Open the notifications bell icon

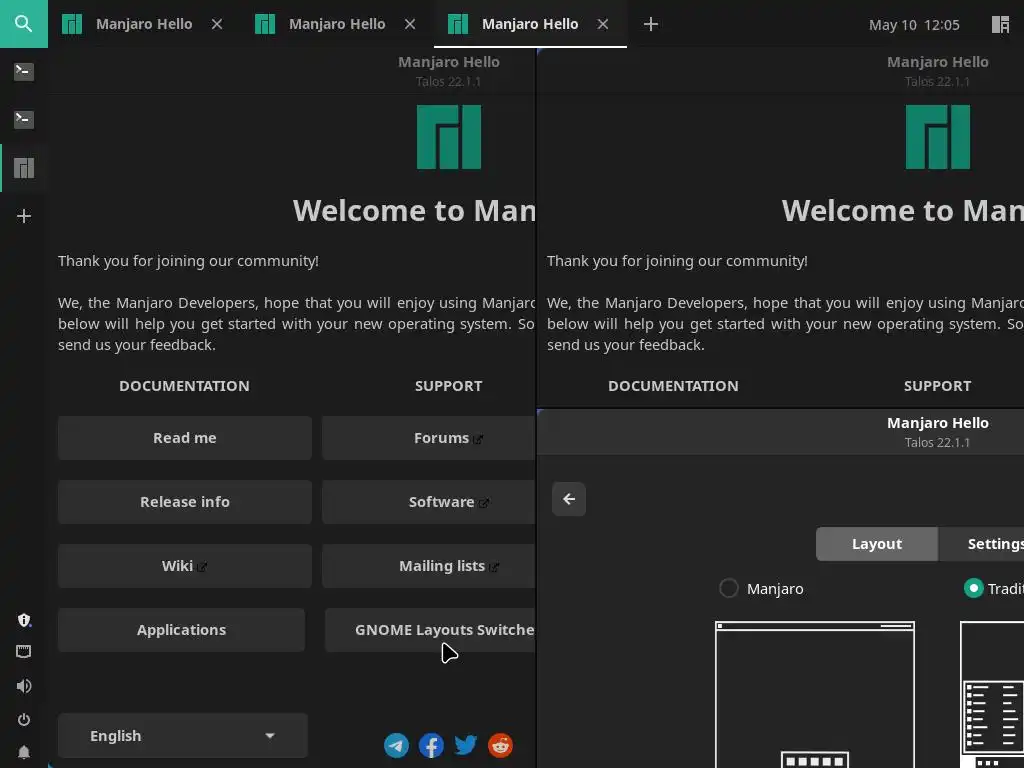24,752
